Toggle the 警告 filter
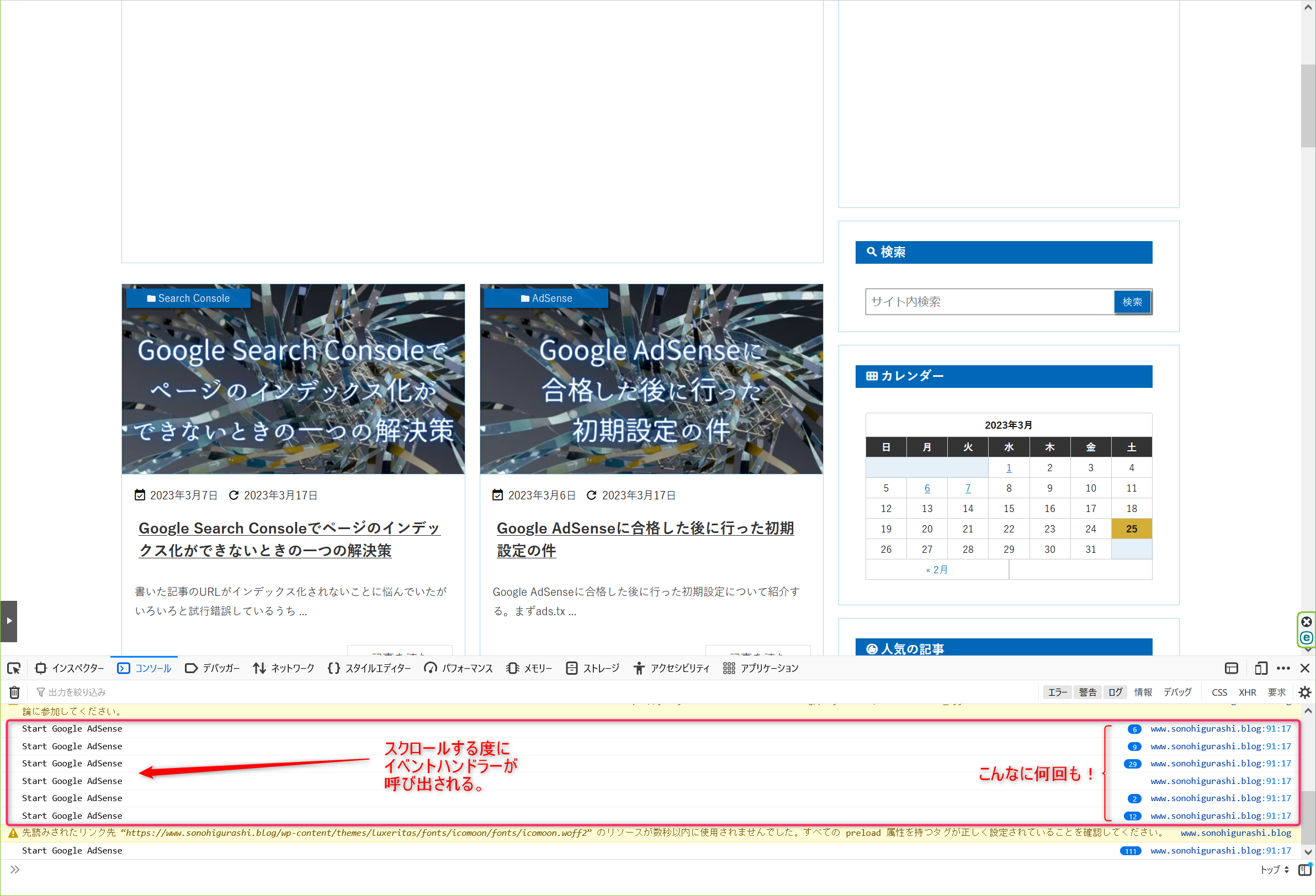1316x896 pixels. (x=1088, y=692)
